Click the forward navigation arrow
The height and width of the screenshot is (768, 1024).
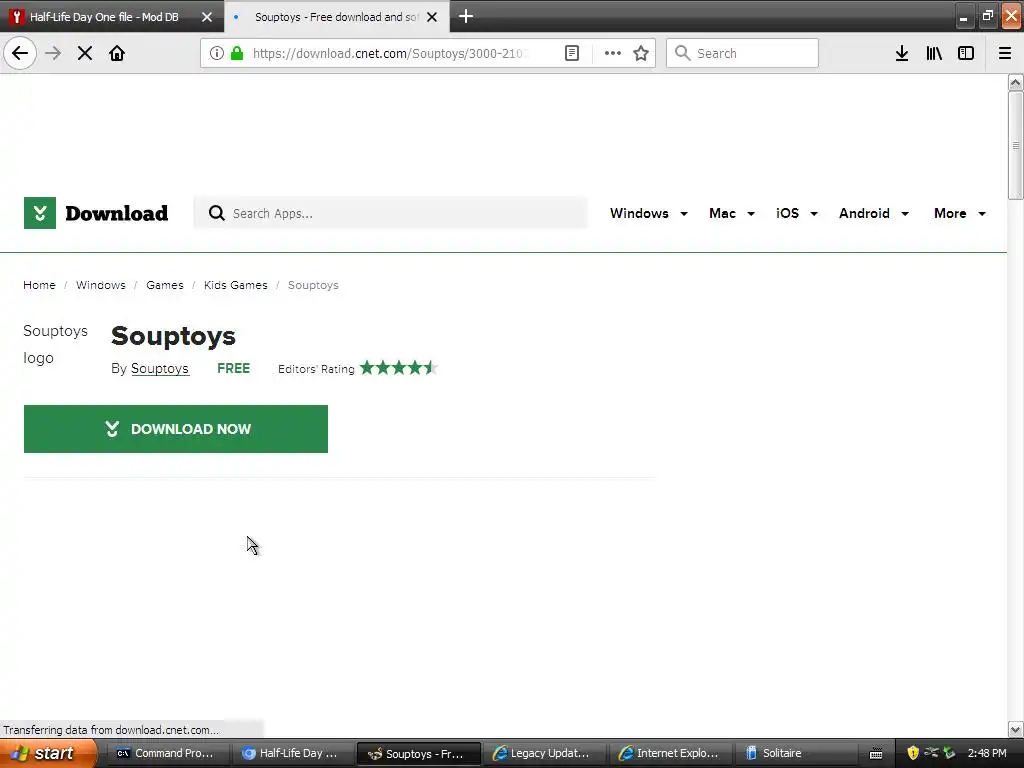[x=53, y=53]
